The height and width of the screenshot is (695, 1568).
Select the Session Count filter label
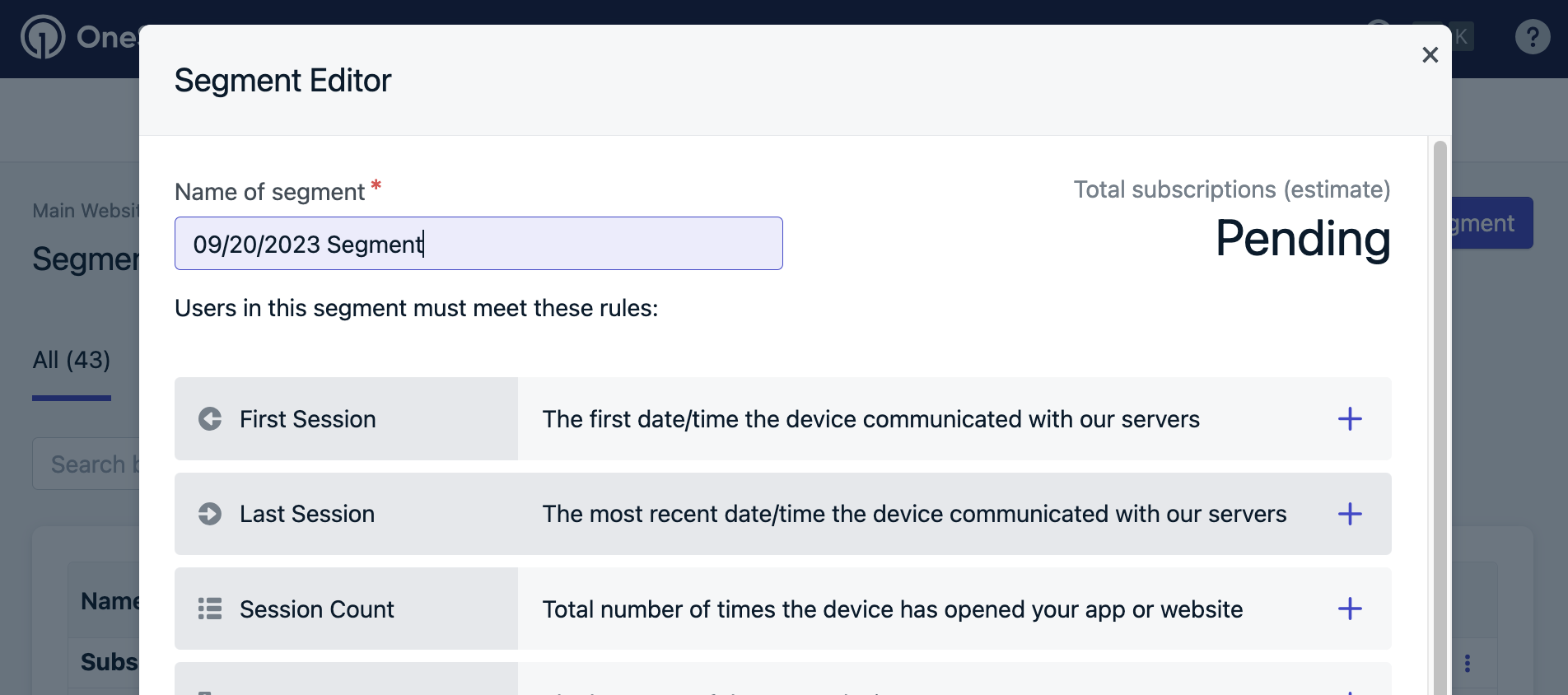pos(316,609)
